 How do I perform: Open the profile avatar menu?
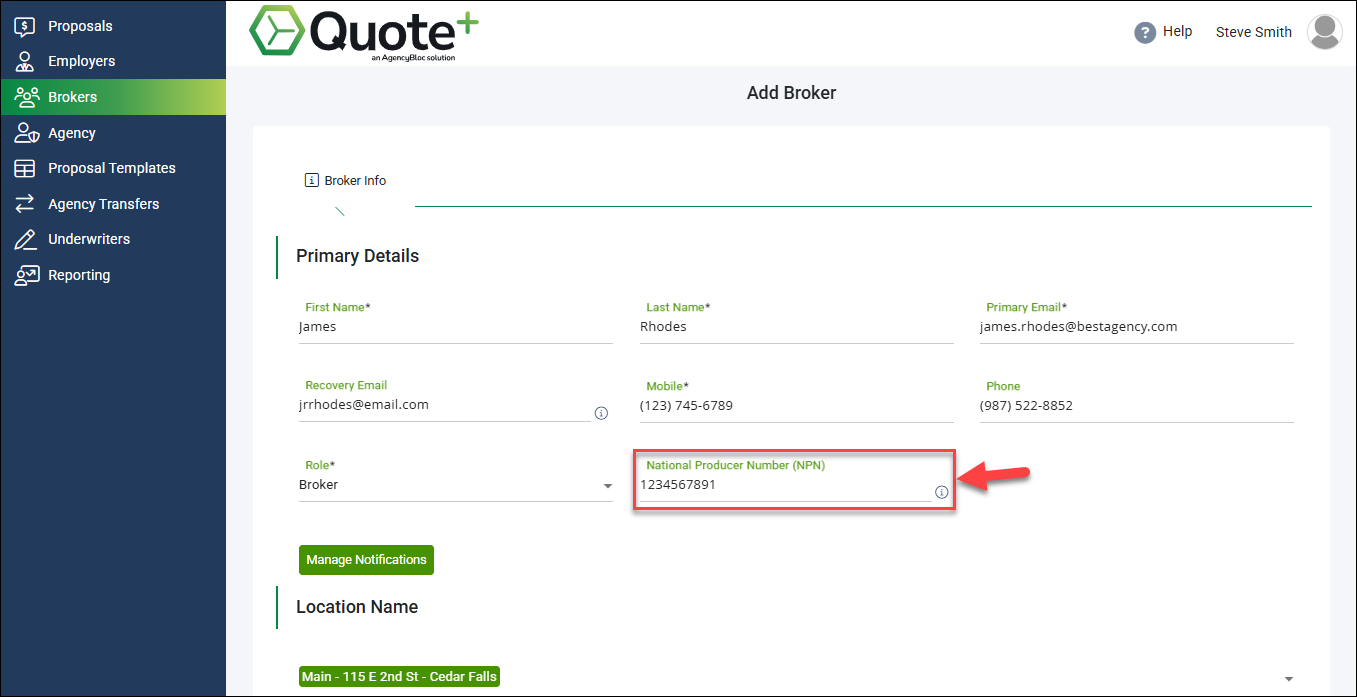pos(1324,31)
